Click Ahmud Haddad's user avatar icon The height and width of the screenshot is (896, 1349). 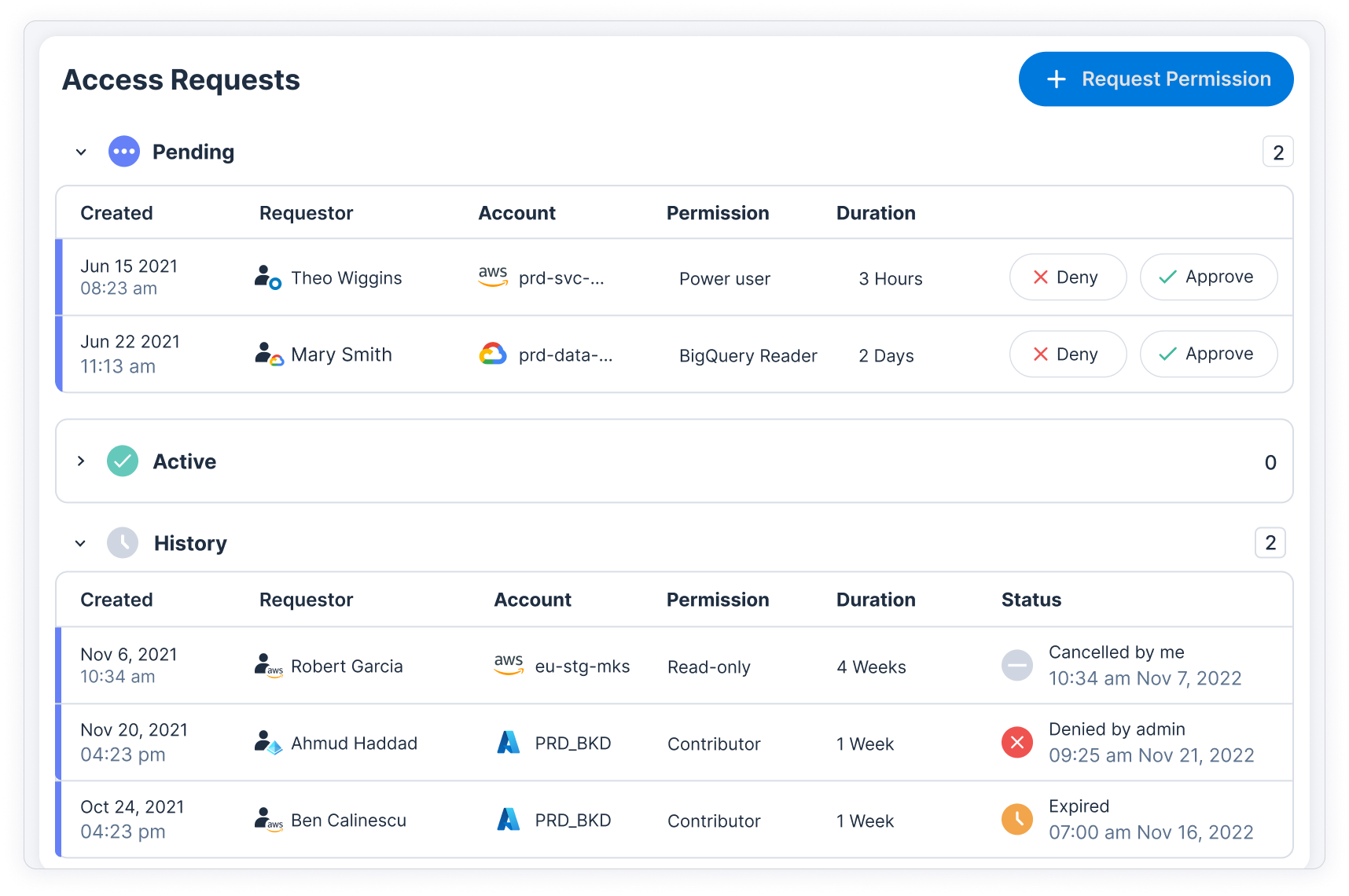269,743
